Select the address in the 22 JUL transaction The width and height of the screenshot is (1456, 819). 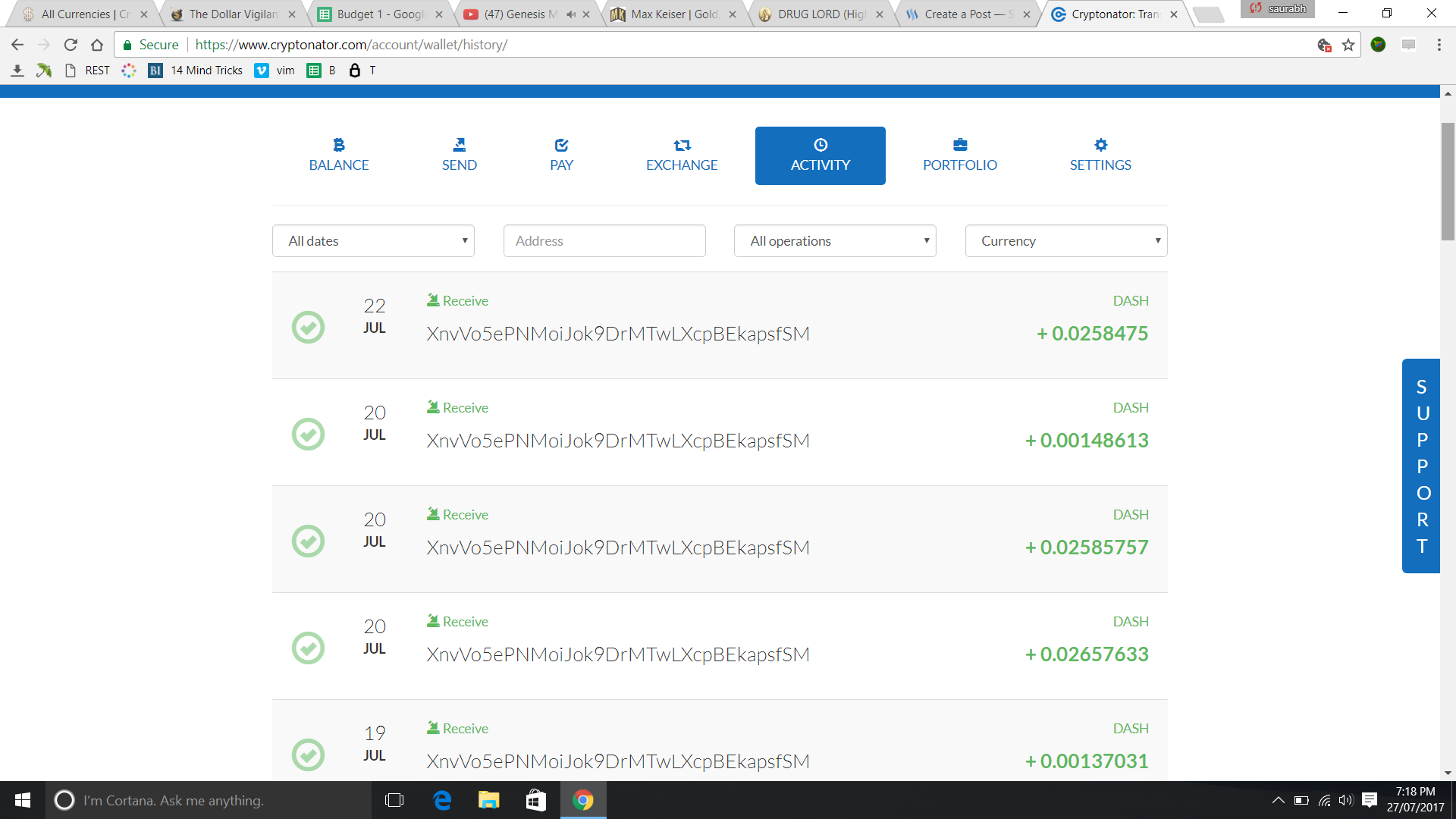tap(617, 334)
